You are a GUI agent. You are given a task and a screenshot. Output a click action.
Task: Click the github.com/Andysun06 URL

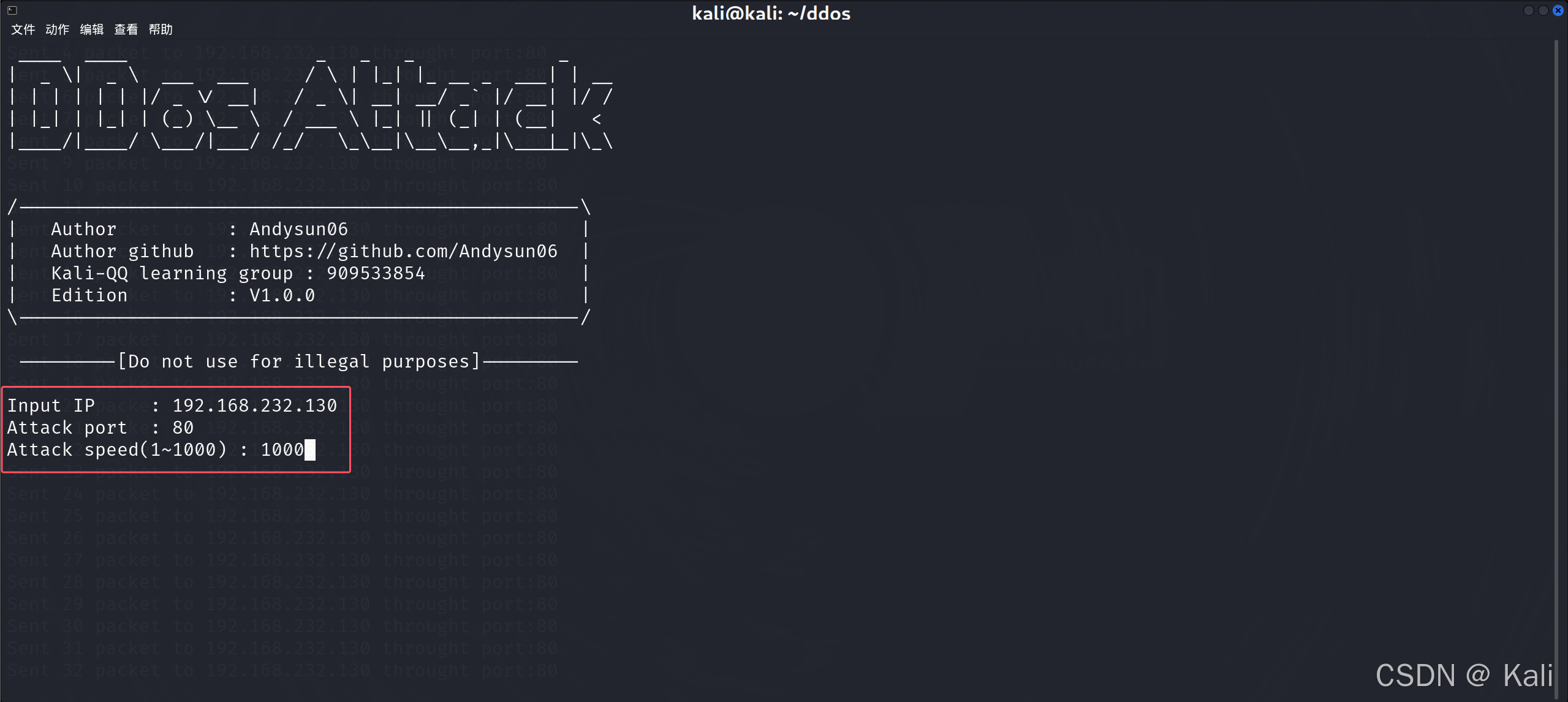403,251
